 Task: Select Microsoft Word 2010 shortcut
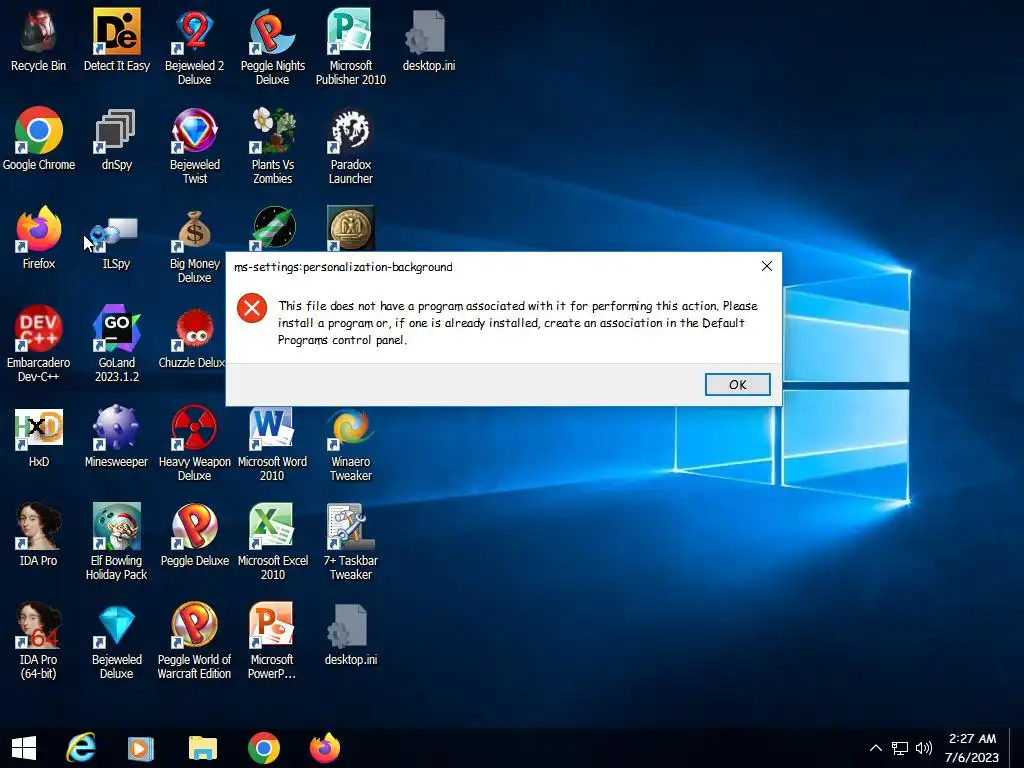click(272, 443)
